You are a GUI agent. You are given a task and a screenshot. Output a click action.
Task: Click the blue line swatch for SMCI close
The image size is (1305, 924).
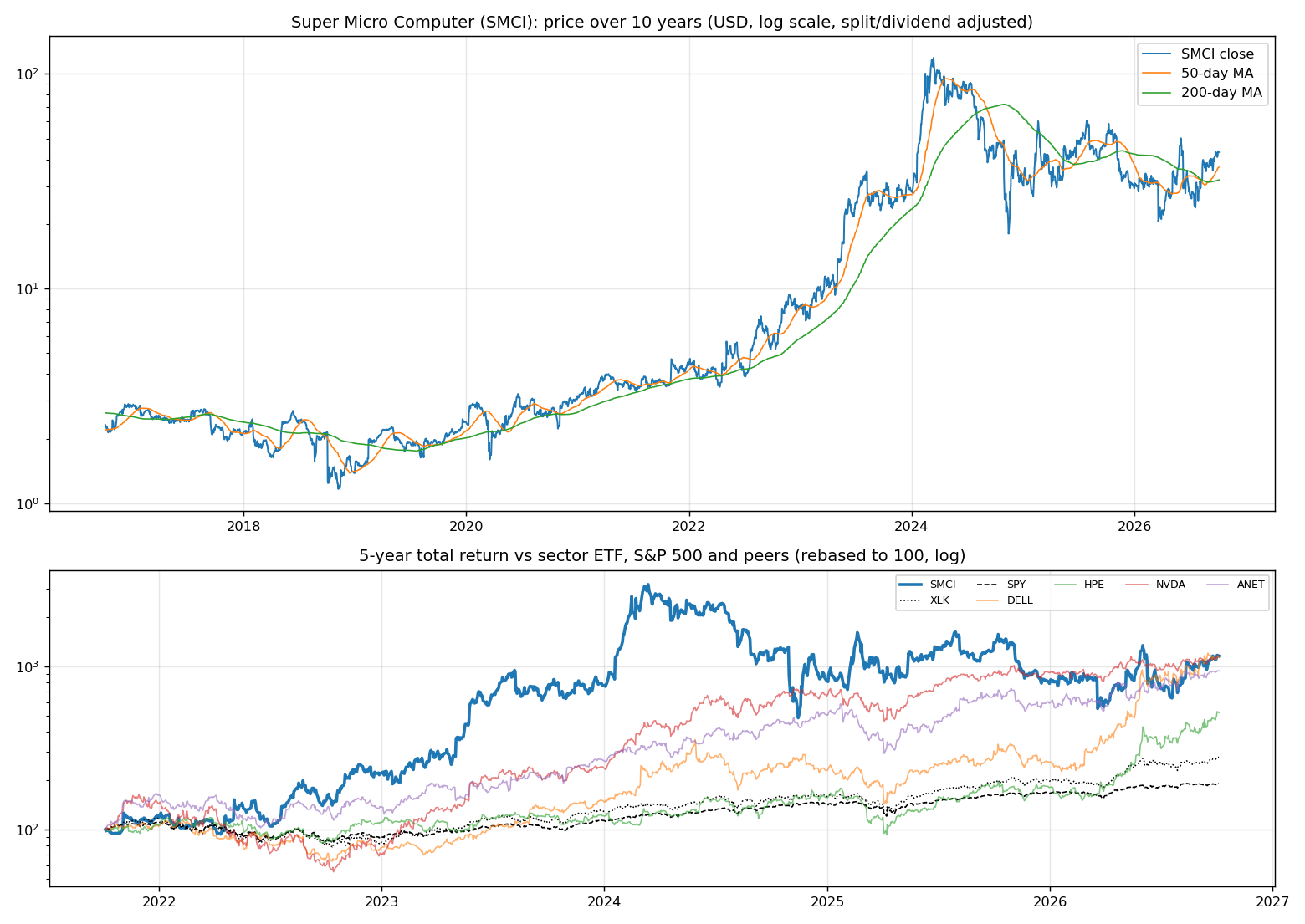point(1158,54)
